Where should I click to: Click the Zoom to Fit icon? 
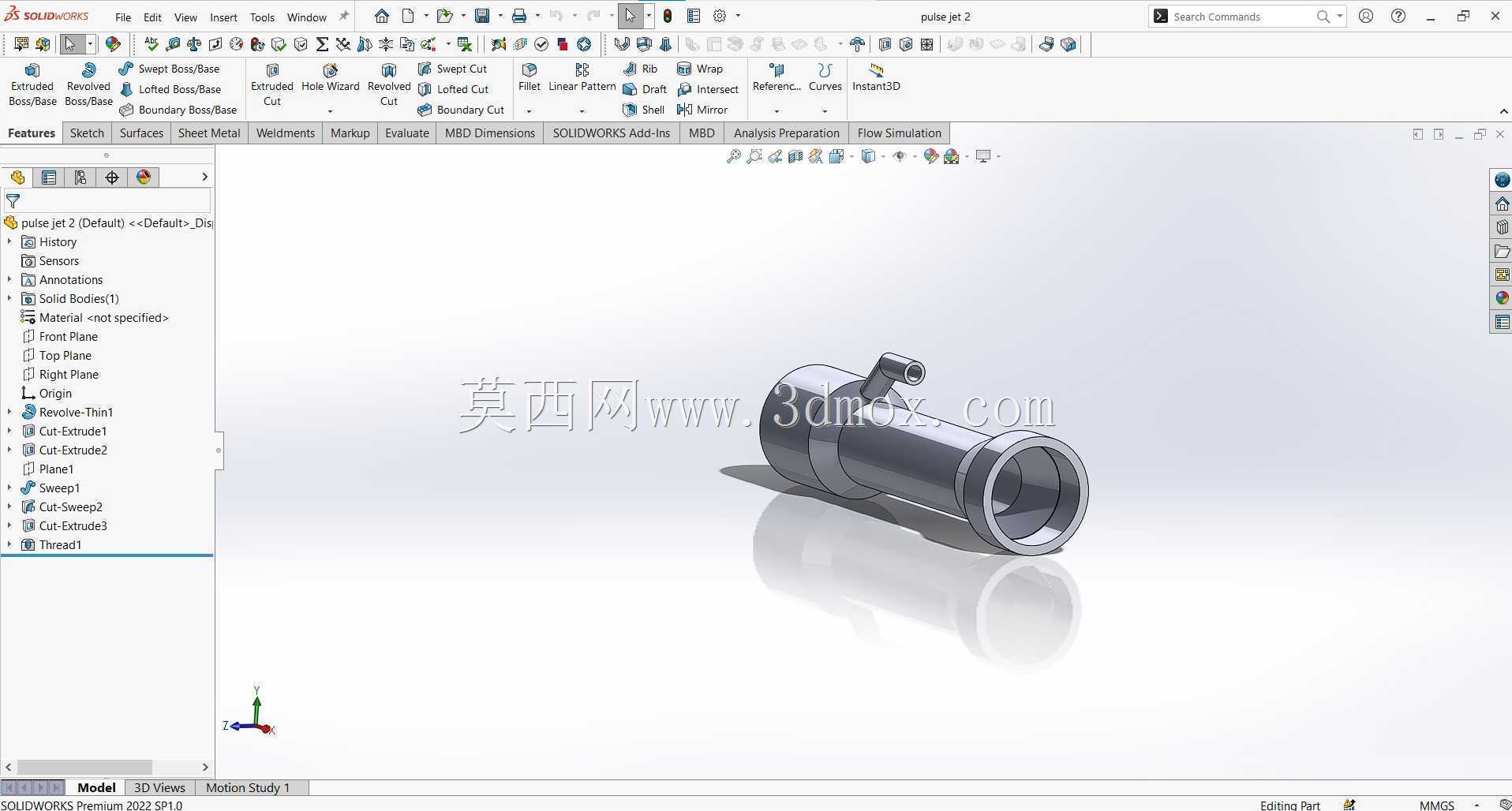point(734,156)
